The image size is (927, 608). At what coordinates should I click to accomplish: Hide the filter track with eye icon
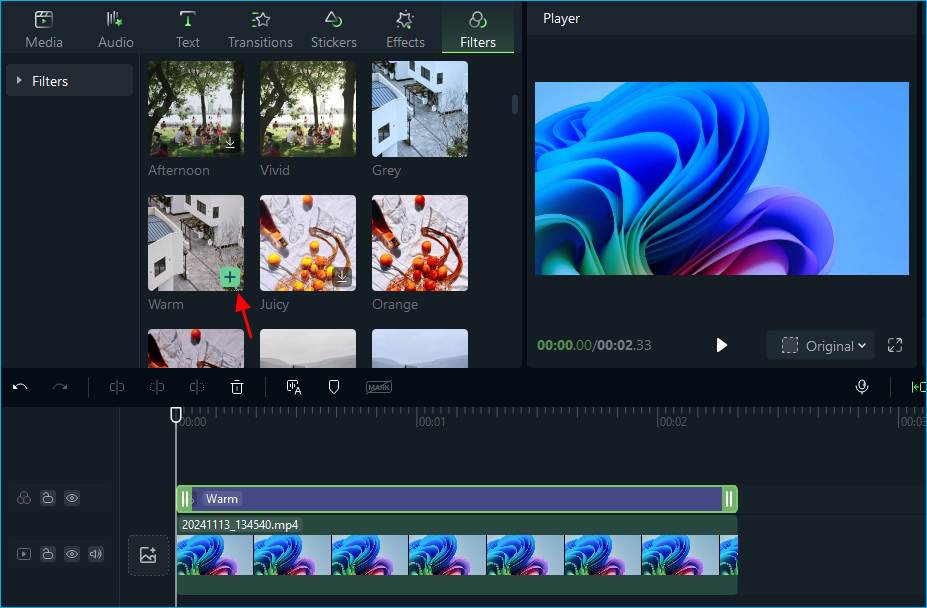coord(72,498)
